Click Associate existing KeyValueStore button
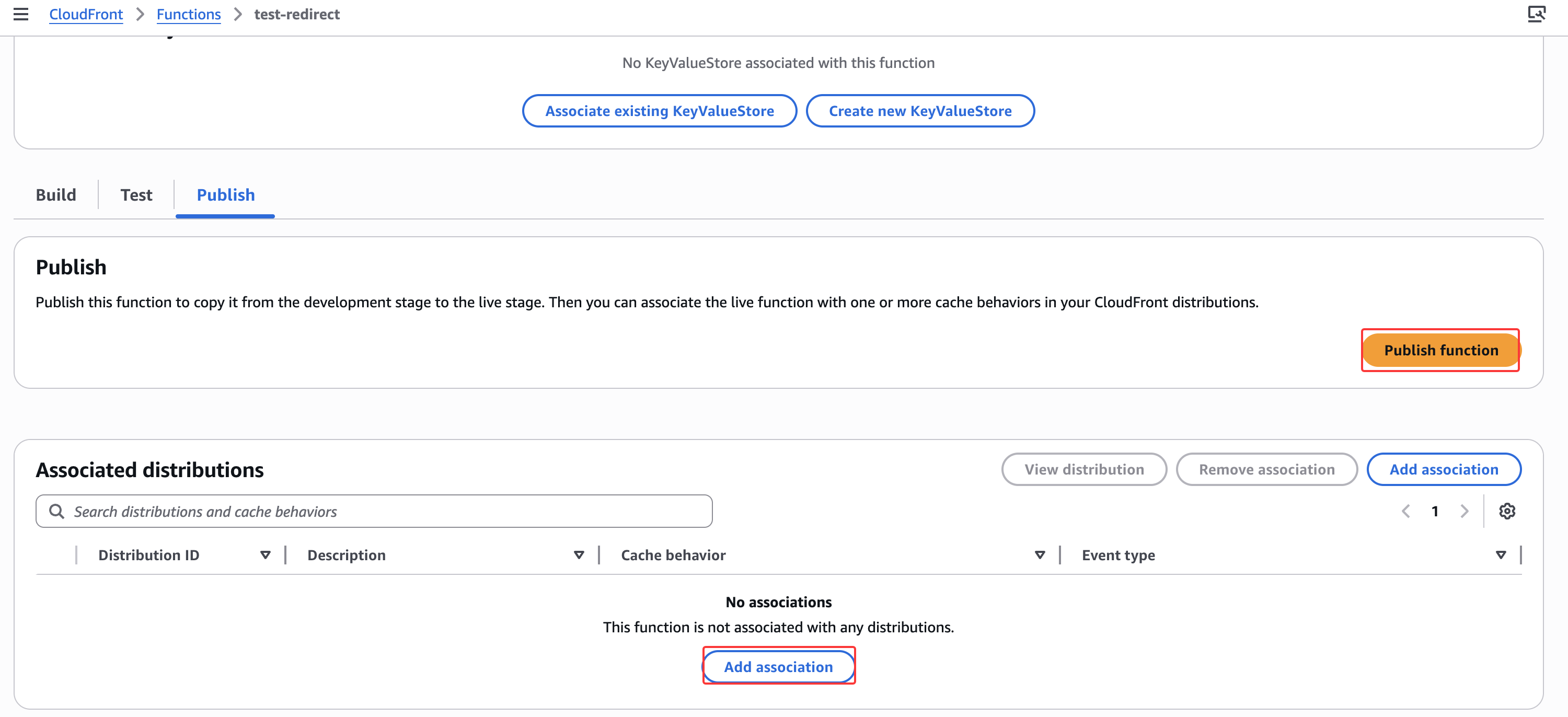The height and width of the screenshot is (717, 1568). pos(659,111)
